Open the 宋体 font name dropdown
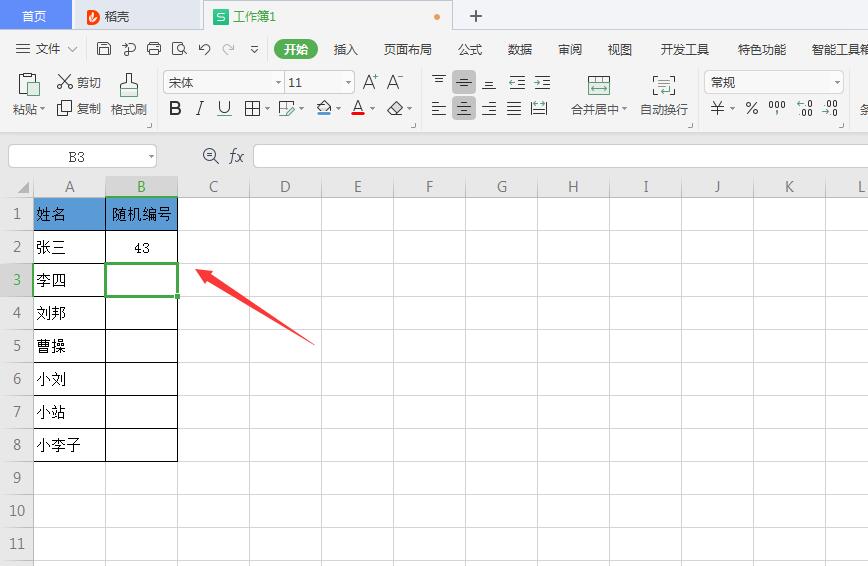 pyautogui.click(x=278, y=83)
